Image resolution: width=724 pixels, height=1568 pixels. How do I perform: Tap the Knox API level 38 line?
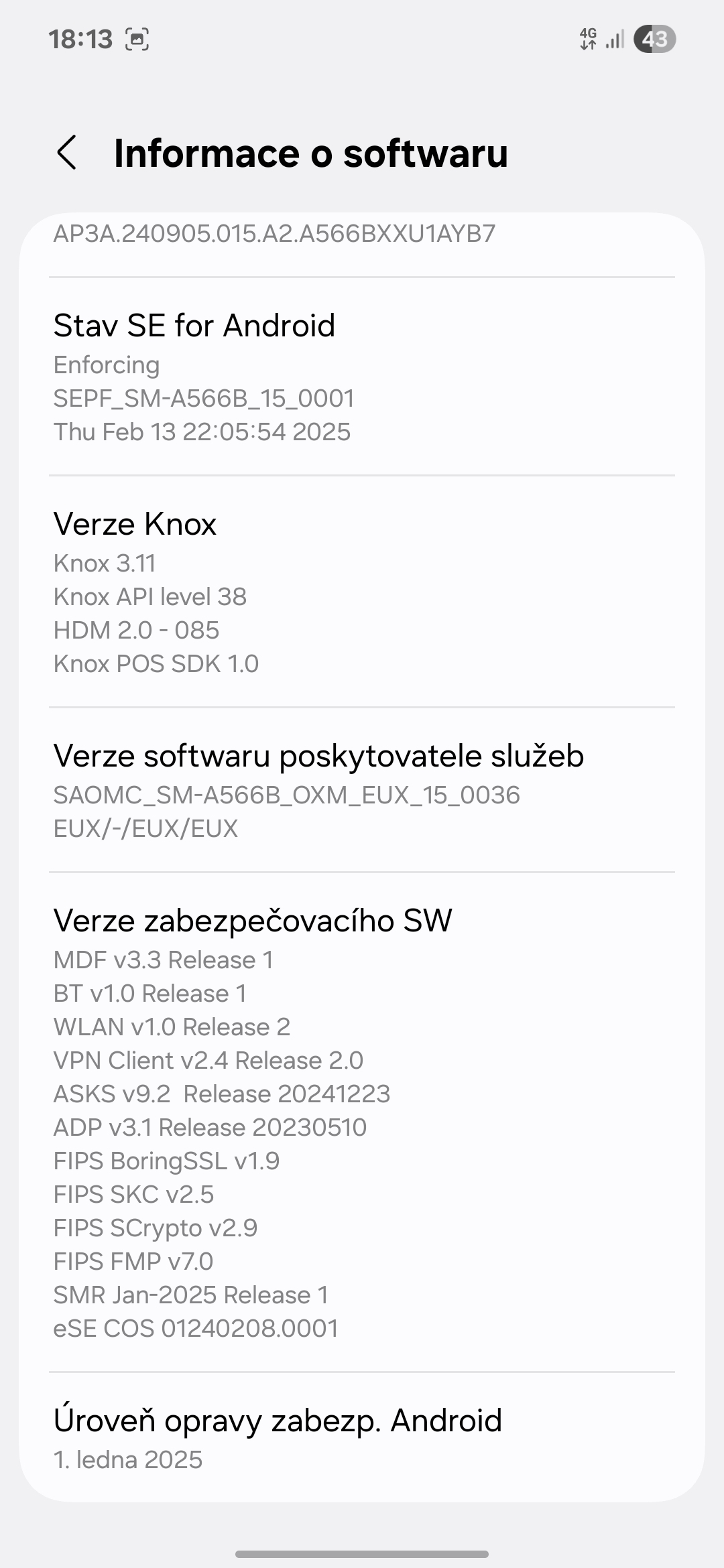tap(150, 597)
